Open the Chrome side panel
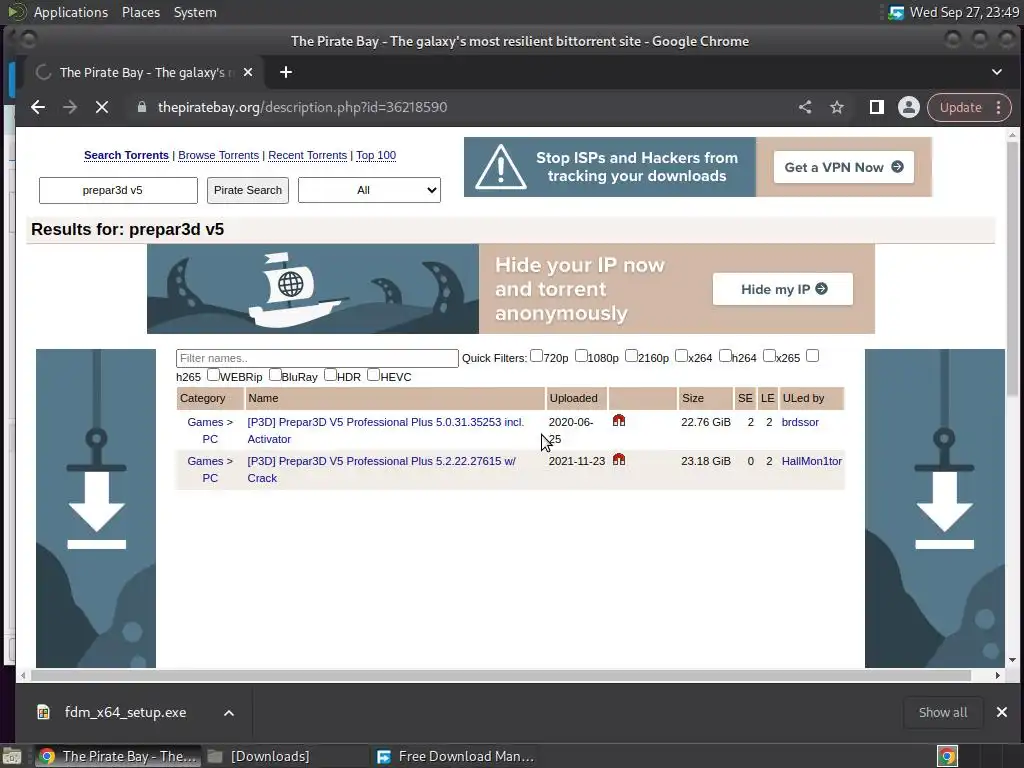The height and width of the screenshot is (768, 1024). pos(876,107)
